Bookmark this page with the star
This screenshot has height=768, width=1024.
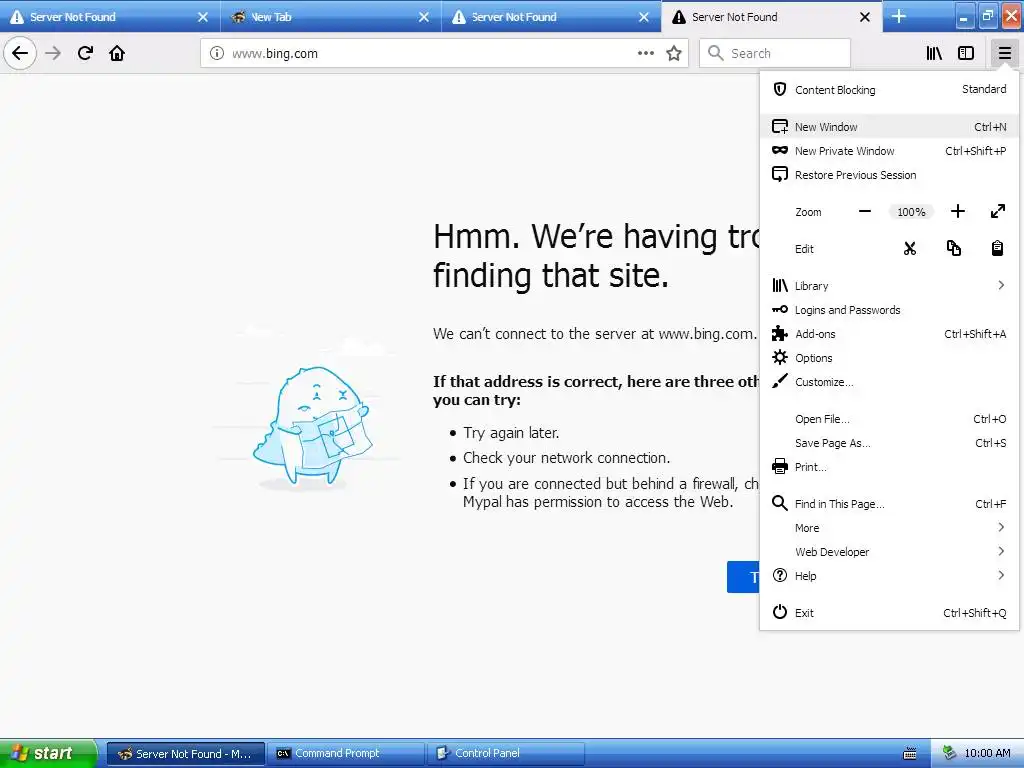click(674, 53)
